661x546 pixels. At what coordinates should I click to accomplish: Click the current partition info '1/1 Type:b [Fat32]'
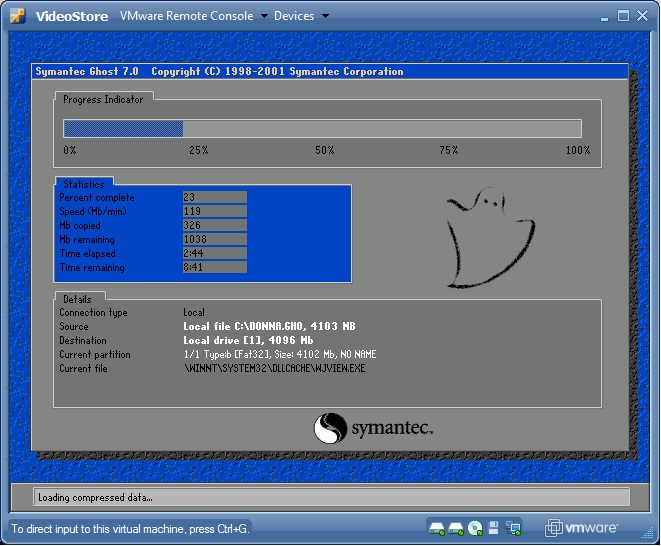coord(226,354)
